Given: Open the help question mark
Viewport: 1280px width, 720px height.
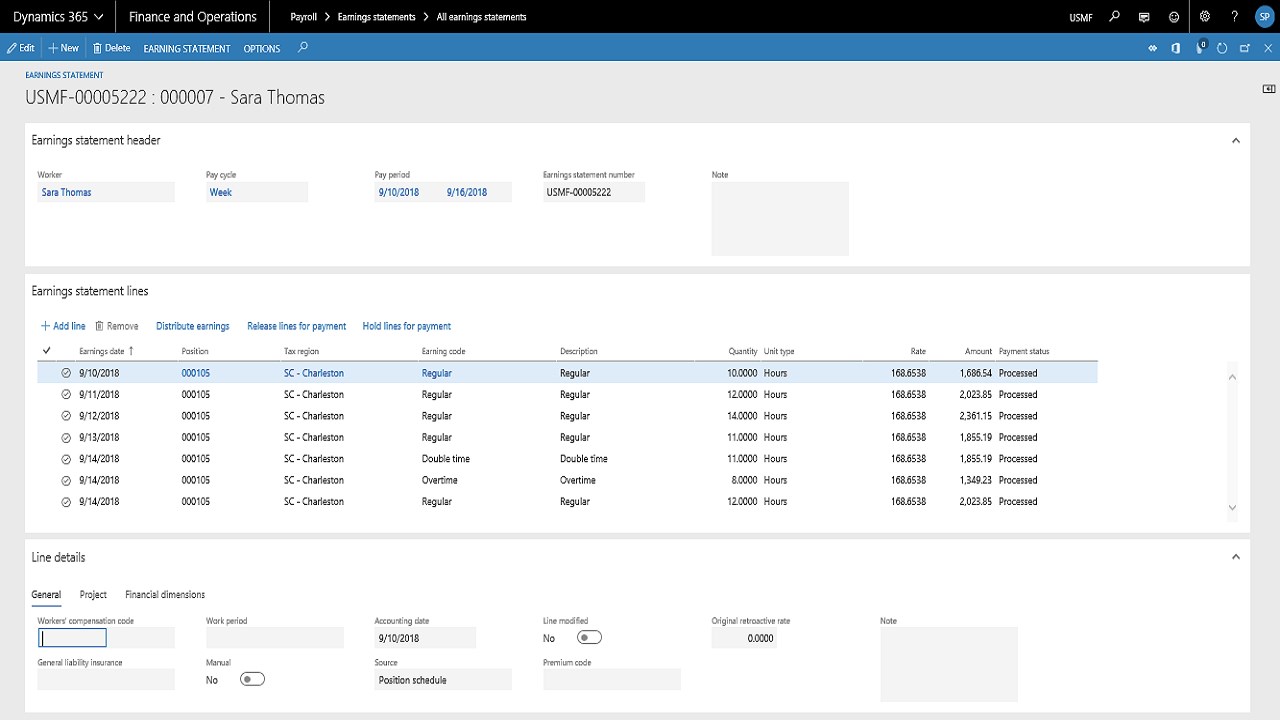Looking at the screenshot, I should [x=1235, y=17].
